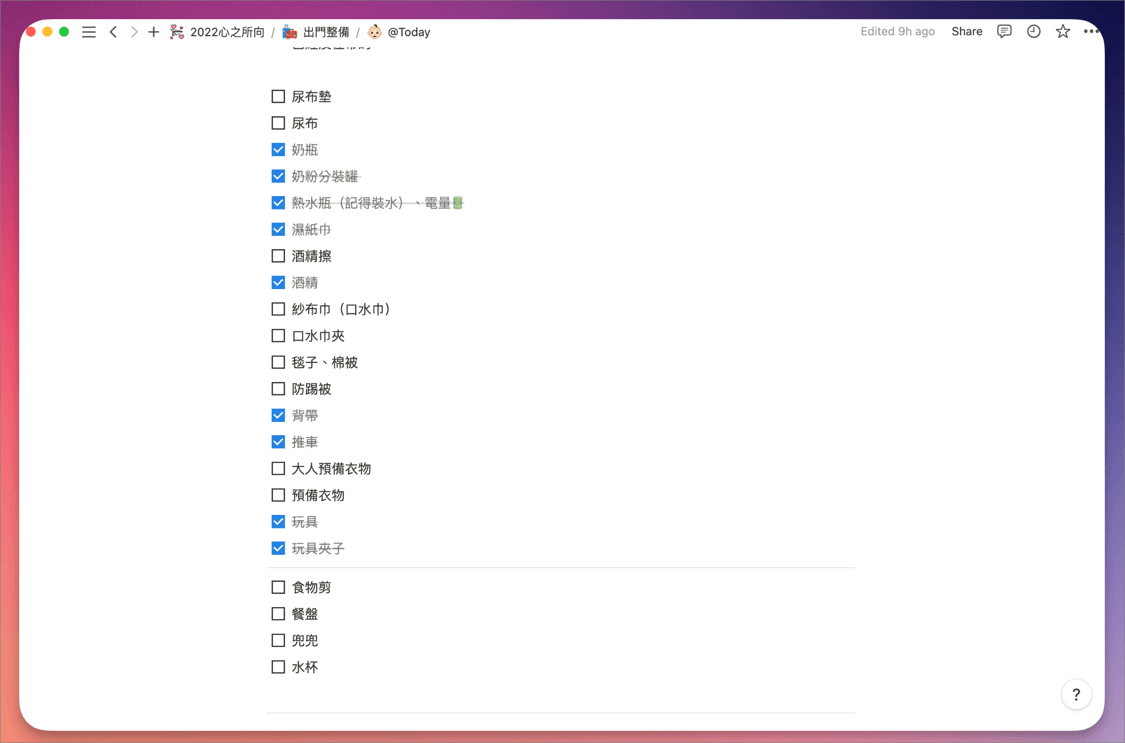Create a new page with the plus icon

[x=153, y=31]
